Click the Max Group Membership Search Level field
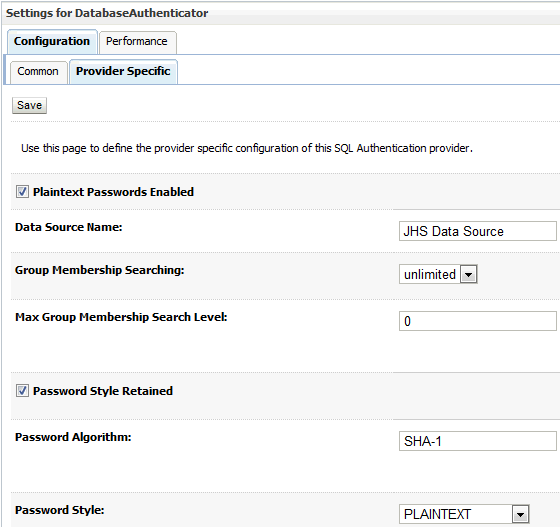The image size is (560, 527). click(478, 321)
